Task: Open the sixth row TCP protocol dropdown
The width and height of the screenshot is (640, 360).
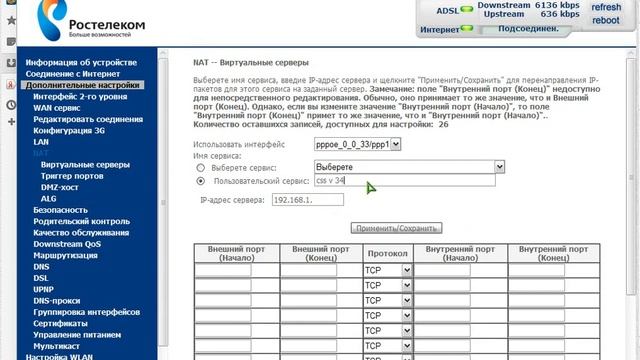Action: (387, 346)
